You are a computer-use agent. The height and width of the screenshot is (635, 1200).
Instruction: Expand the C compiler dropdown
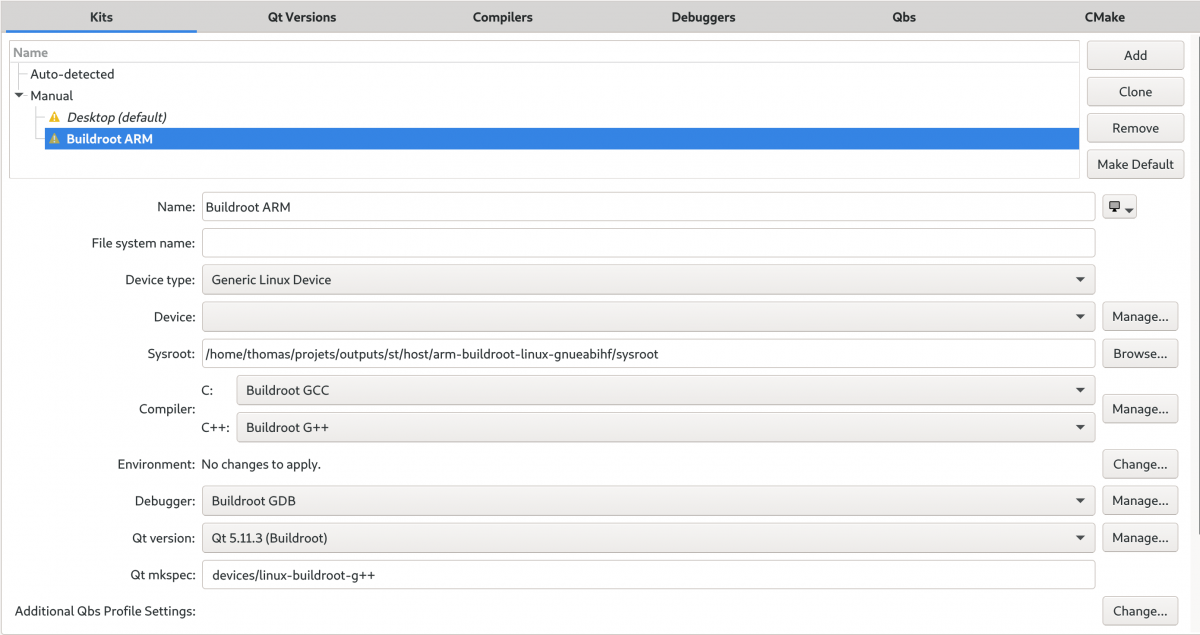tap(665, 390)
